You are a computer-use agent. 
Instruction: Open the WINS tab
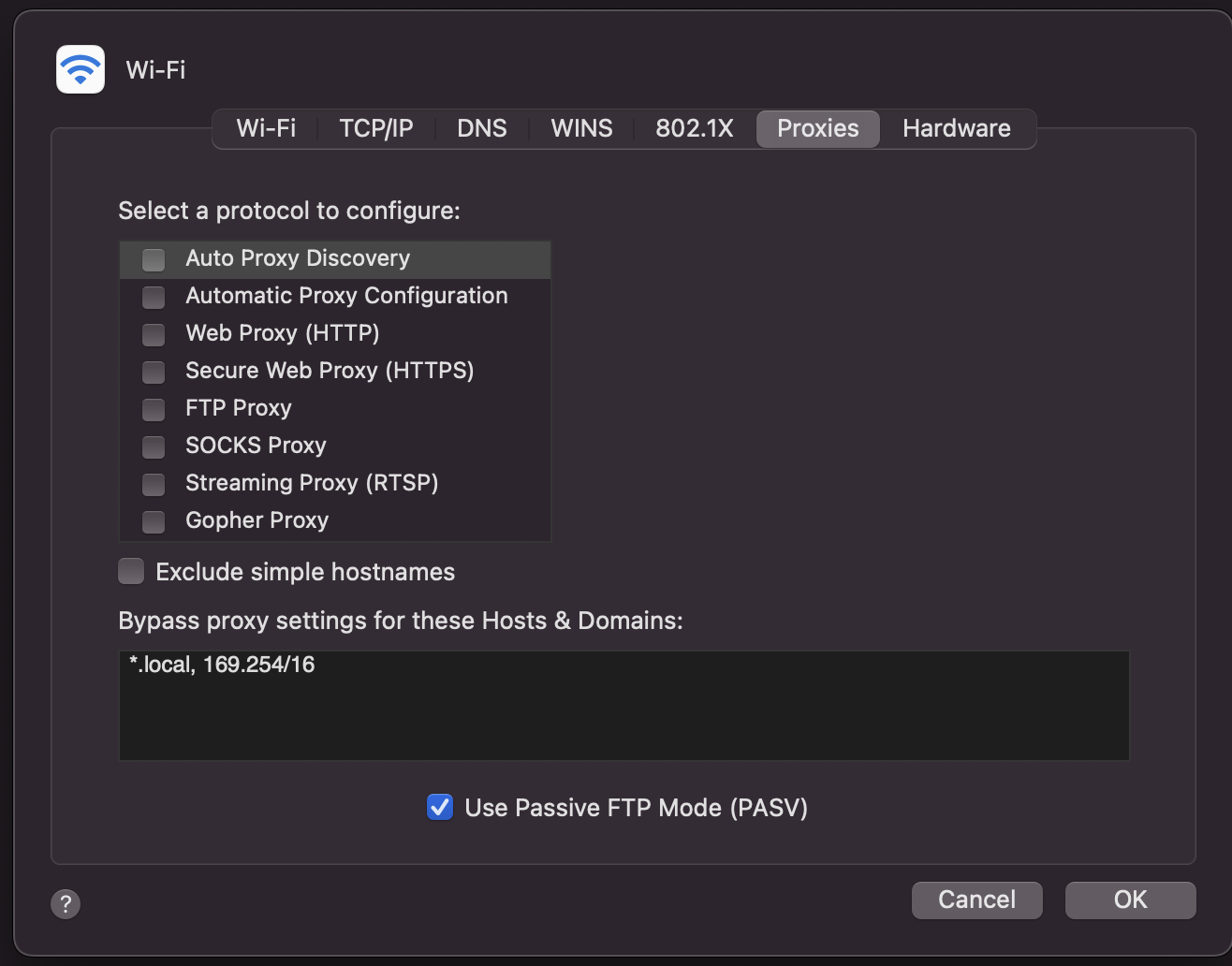581,128
